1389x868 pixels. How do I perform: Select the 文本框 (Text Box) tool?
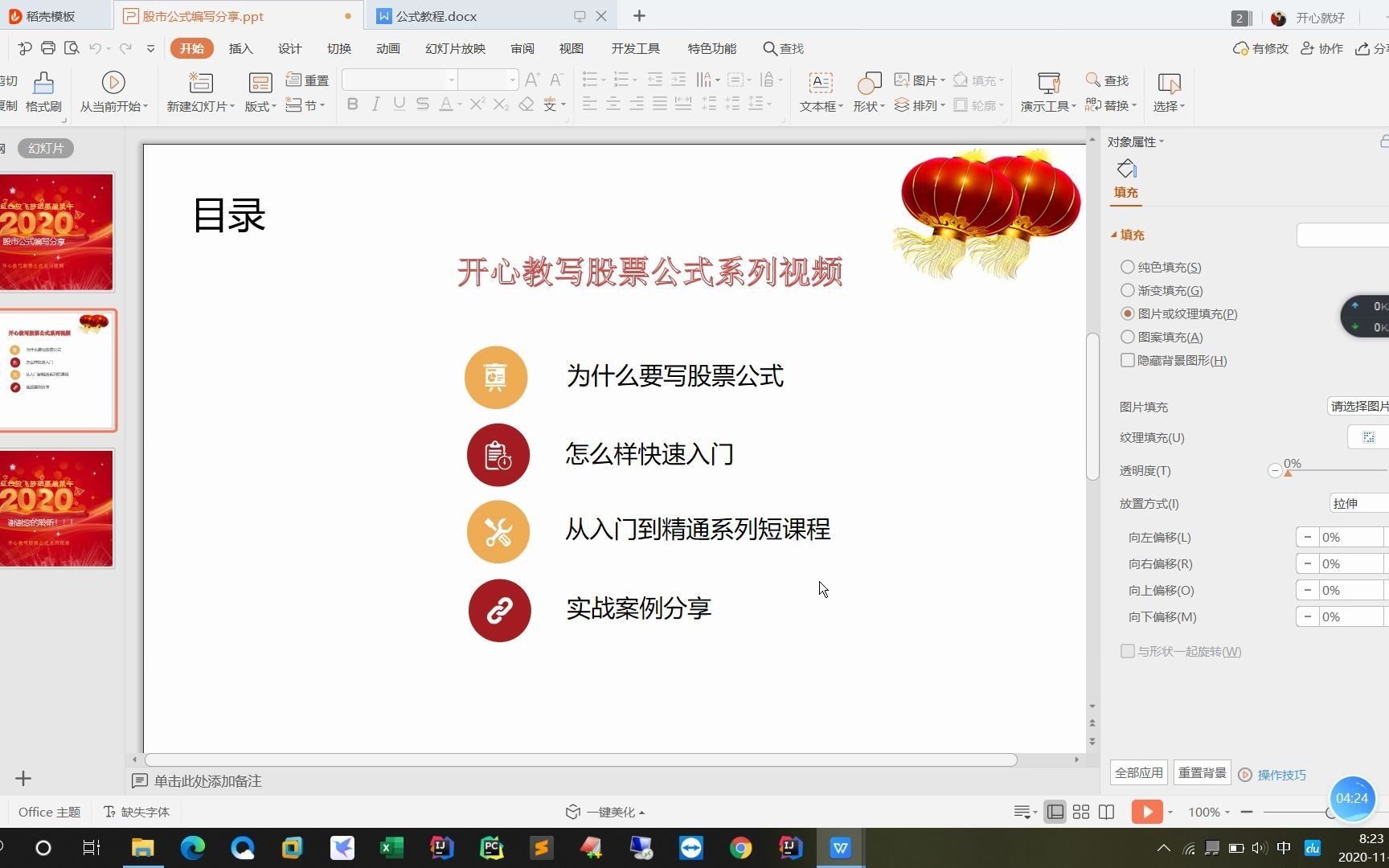click(819, 90)
